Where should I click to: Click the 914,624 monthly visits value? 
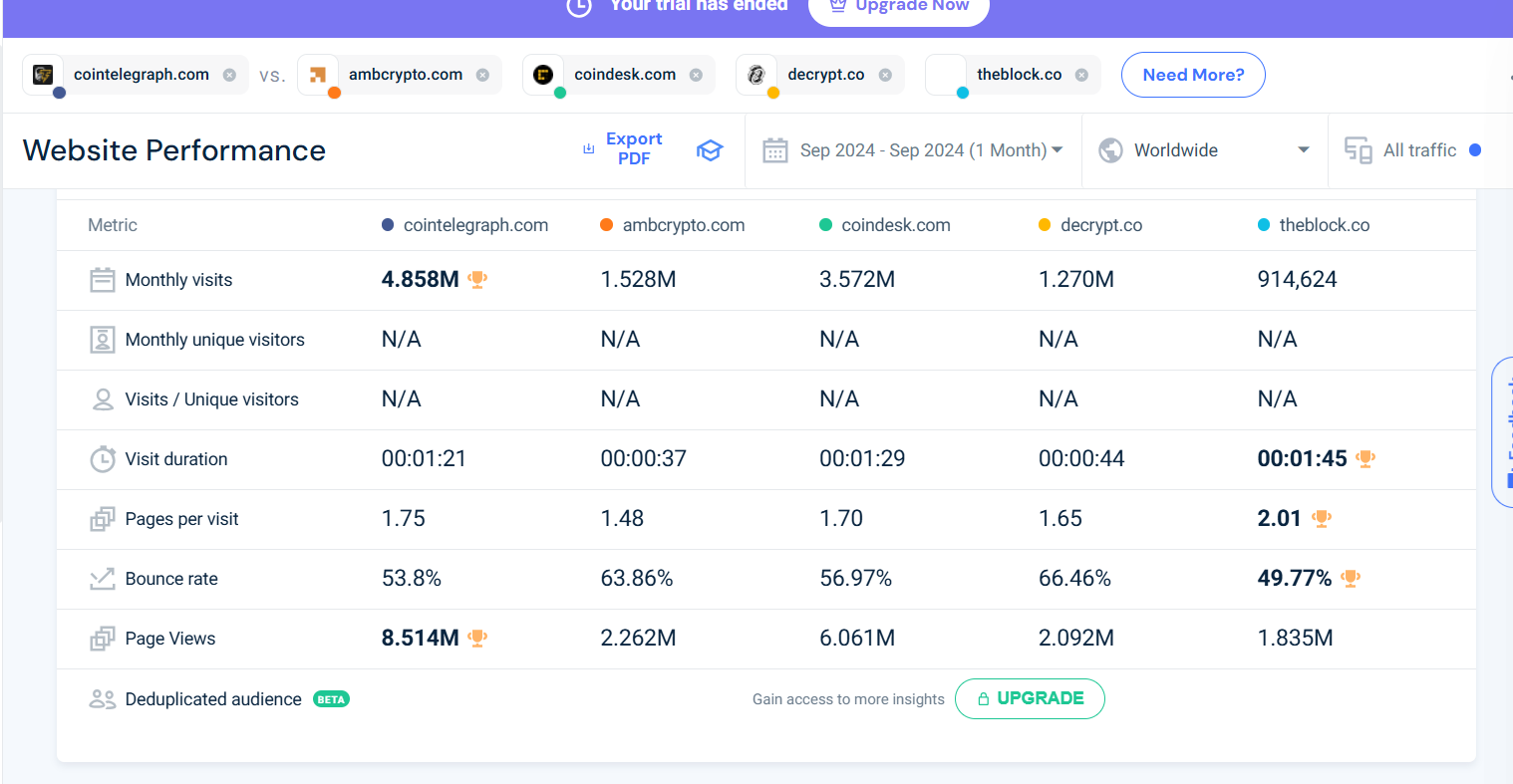coord(1298,280)
